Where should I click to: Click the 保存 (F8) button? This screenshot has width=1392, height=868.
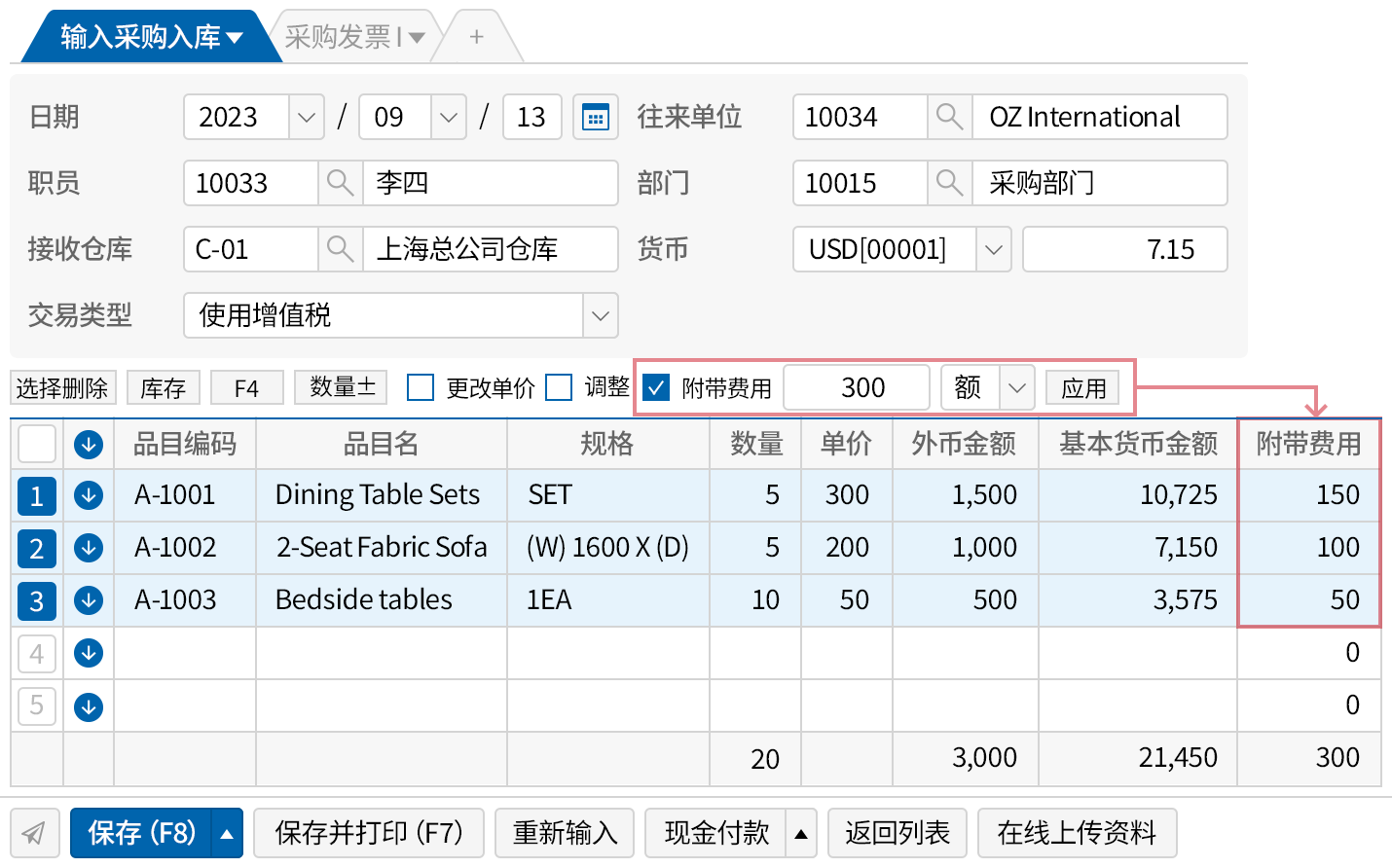pyautogui.click(x=142, y=833)
